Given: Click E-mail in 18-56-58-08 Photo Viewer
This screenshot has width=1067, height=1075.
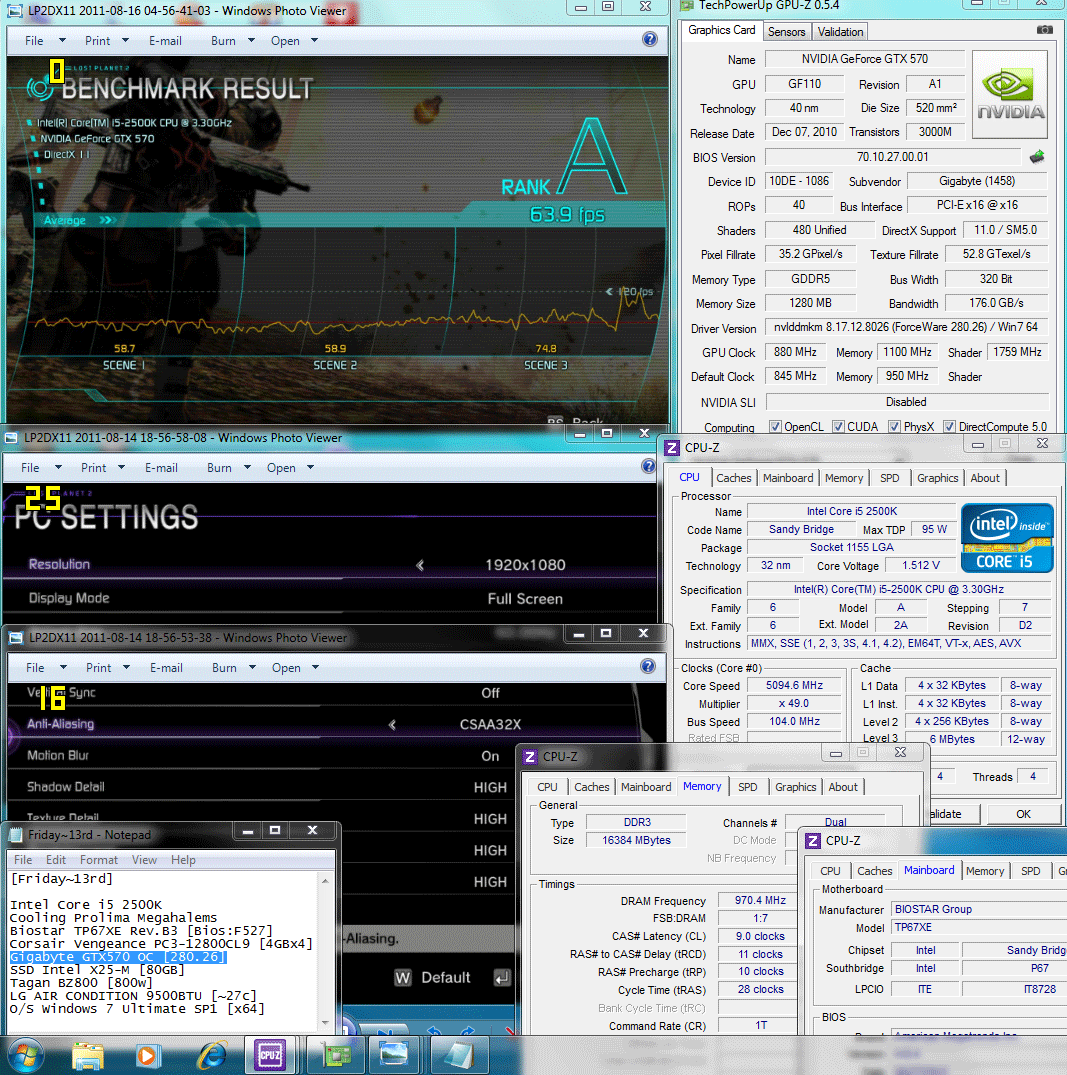Looking at the screenshot, I should pyautogui.click(x=161, y=468).
